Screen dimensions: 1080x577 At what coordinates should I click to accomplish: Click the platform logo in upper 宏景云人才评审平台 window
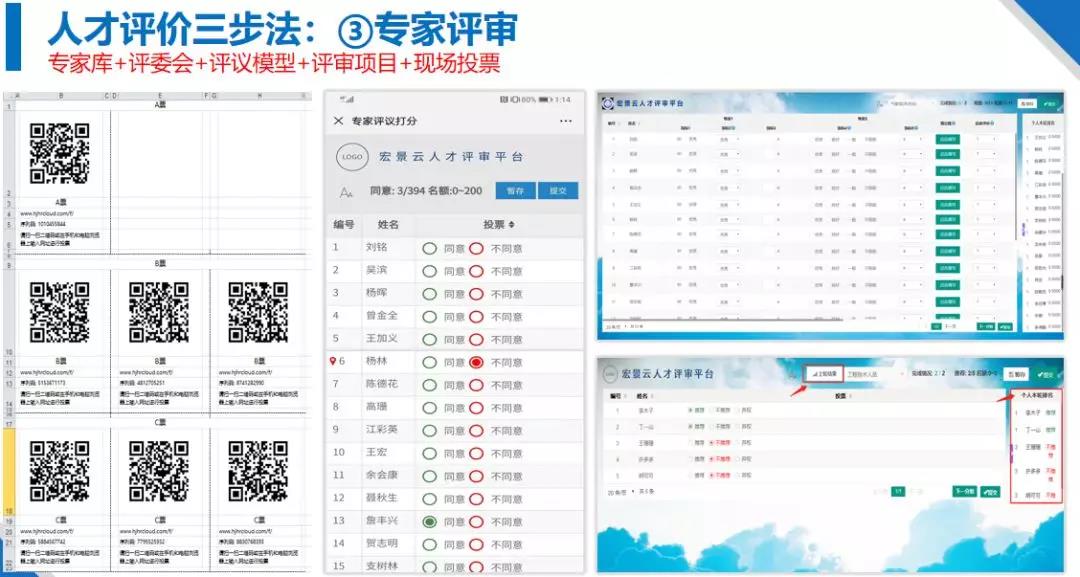(608, 103)
